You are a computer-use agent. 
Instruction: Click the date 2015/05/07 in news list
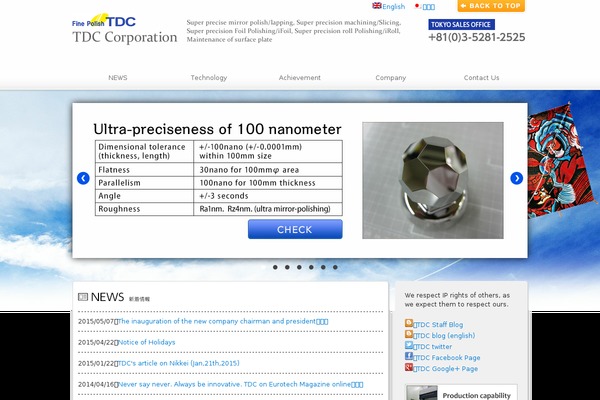96,321
